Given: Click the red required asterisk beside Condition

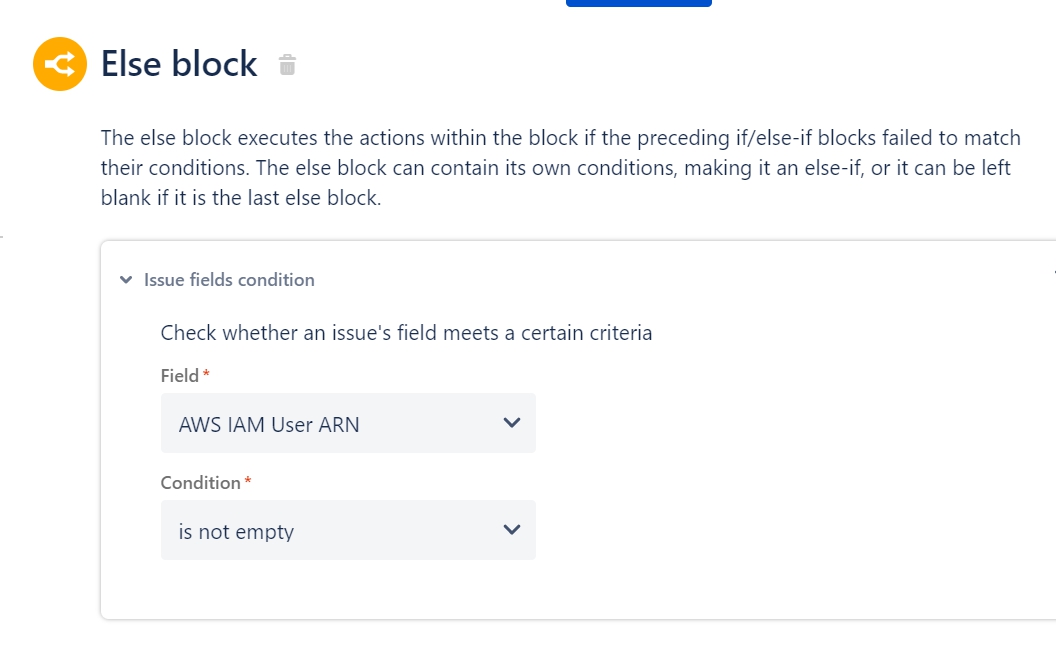Looking at the screenshot, I should 248,480.
